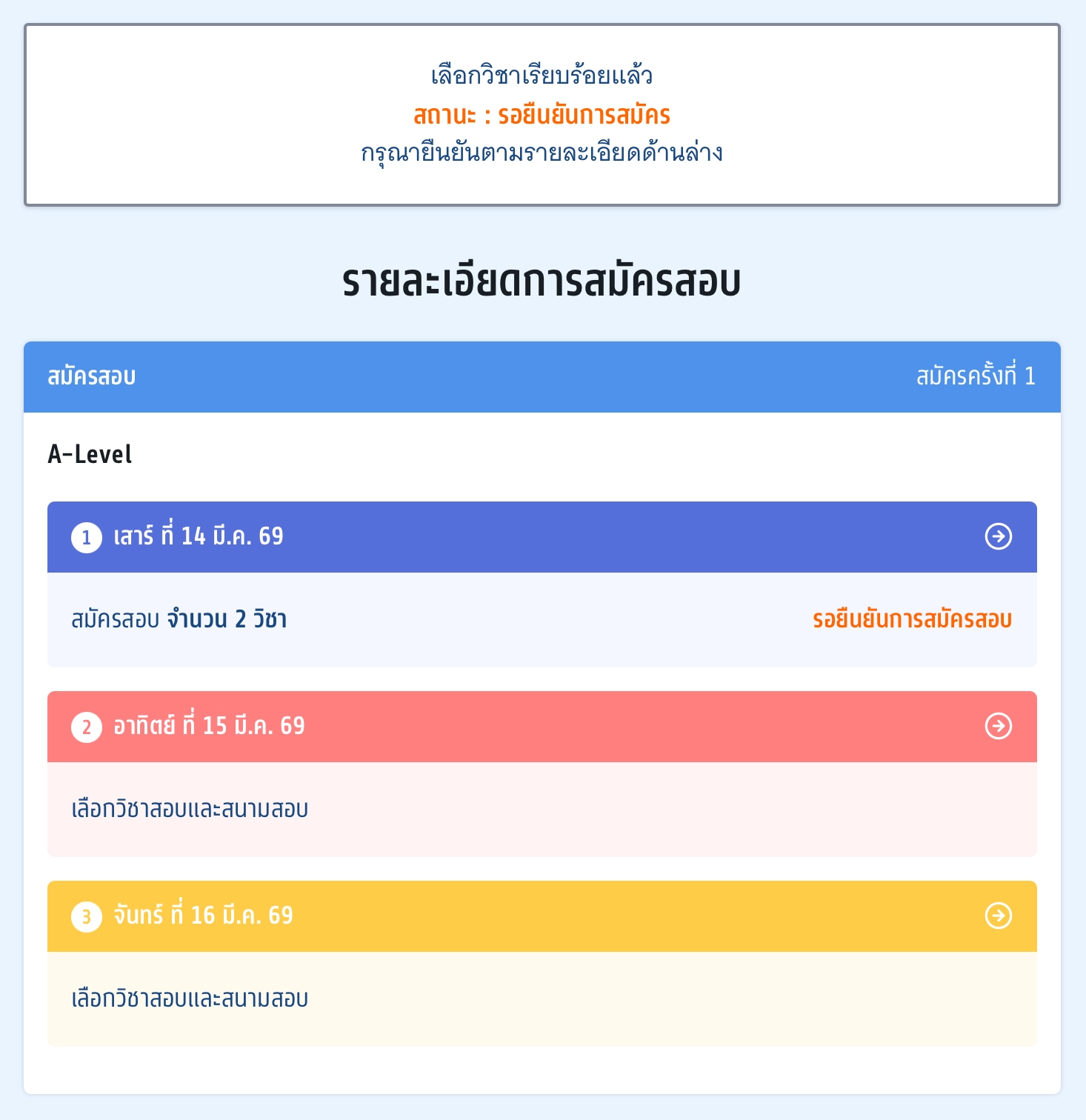This screenshot has height=1120, width=1086.
Task: Expand the อาทิตย์ ที่ 15 มี.ค. 69 section
Action: tap(209, 726)
